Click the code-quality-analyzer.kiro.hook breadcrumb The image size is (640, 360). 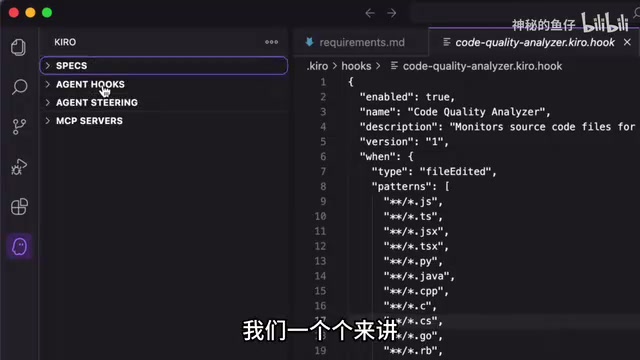[x=482, y=66]
